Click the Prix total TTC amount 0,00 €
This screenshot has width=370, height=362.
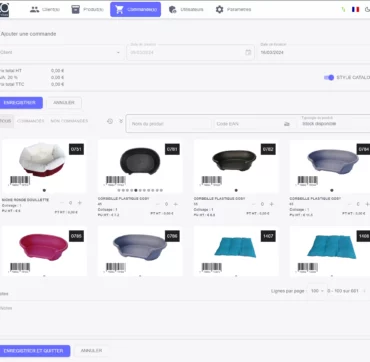coord(57,84)
